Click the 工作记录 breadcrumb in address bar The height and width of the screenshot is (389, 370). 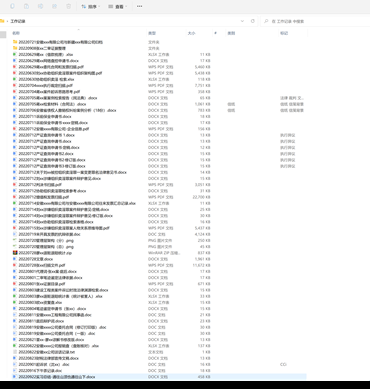[18, 21]
